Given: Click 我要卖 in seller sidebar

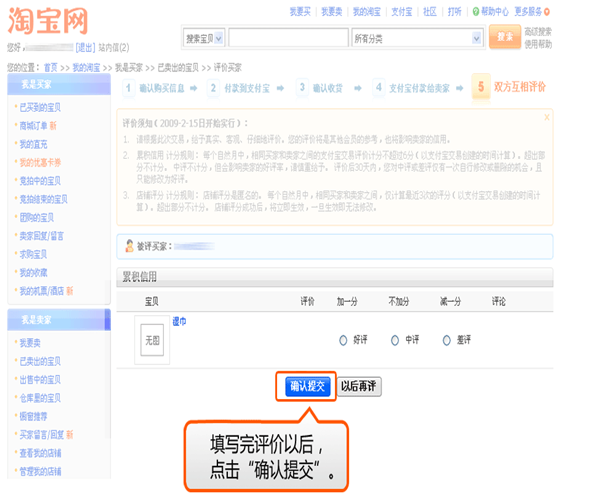Looking at the screenshot, I should tap(30, 343).
